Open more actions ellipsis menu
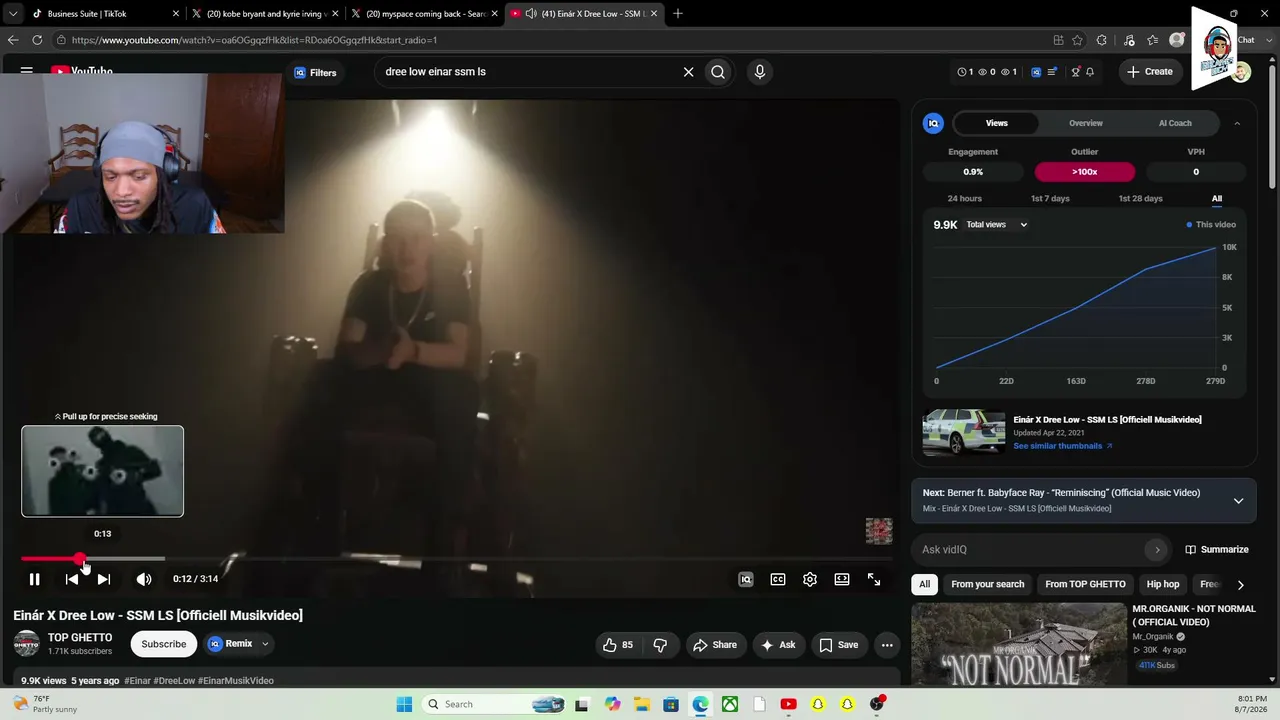This screenshot has width=1280, height=720. pos(887,645)
